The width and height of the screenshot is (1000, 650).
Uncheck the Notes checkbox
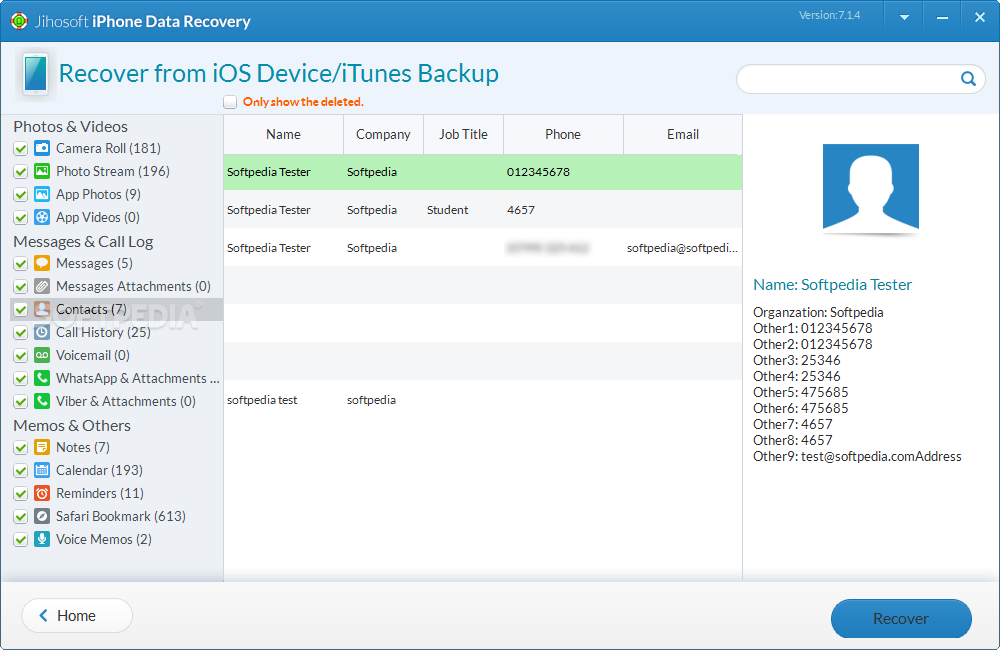click(x=20, y=448)
